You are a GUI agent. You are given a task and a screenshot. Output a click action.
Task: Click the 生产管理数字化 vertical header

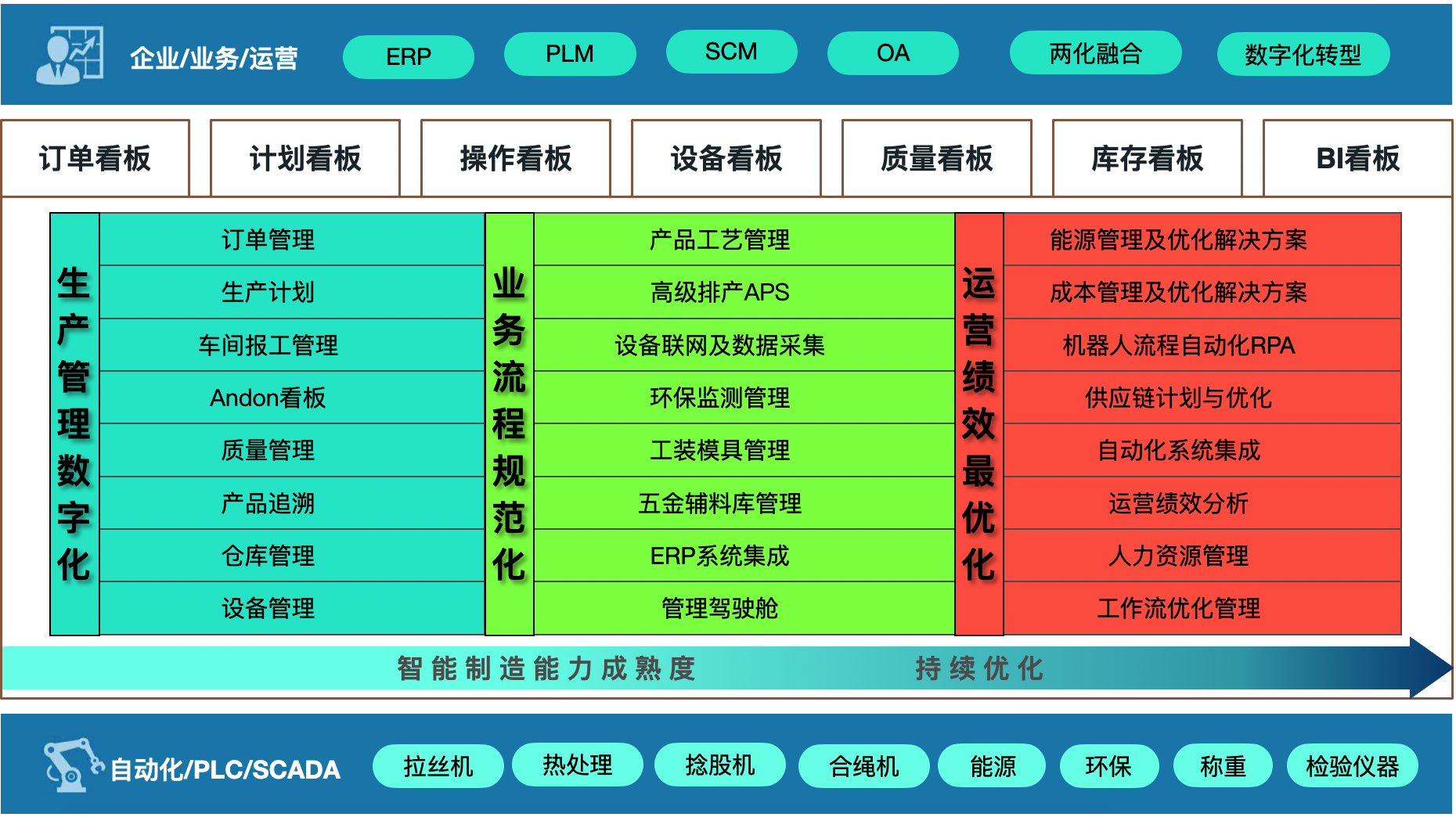pos(74,423)
